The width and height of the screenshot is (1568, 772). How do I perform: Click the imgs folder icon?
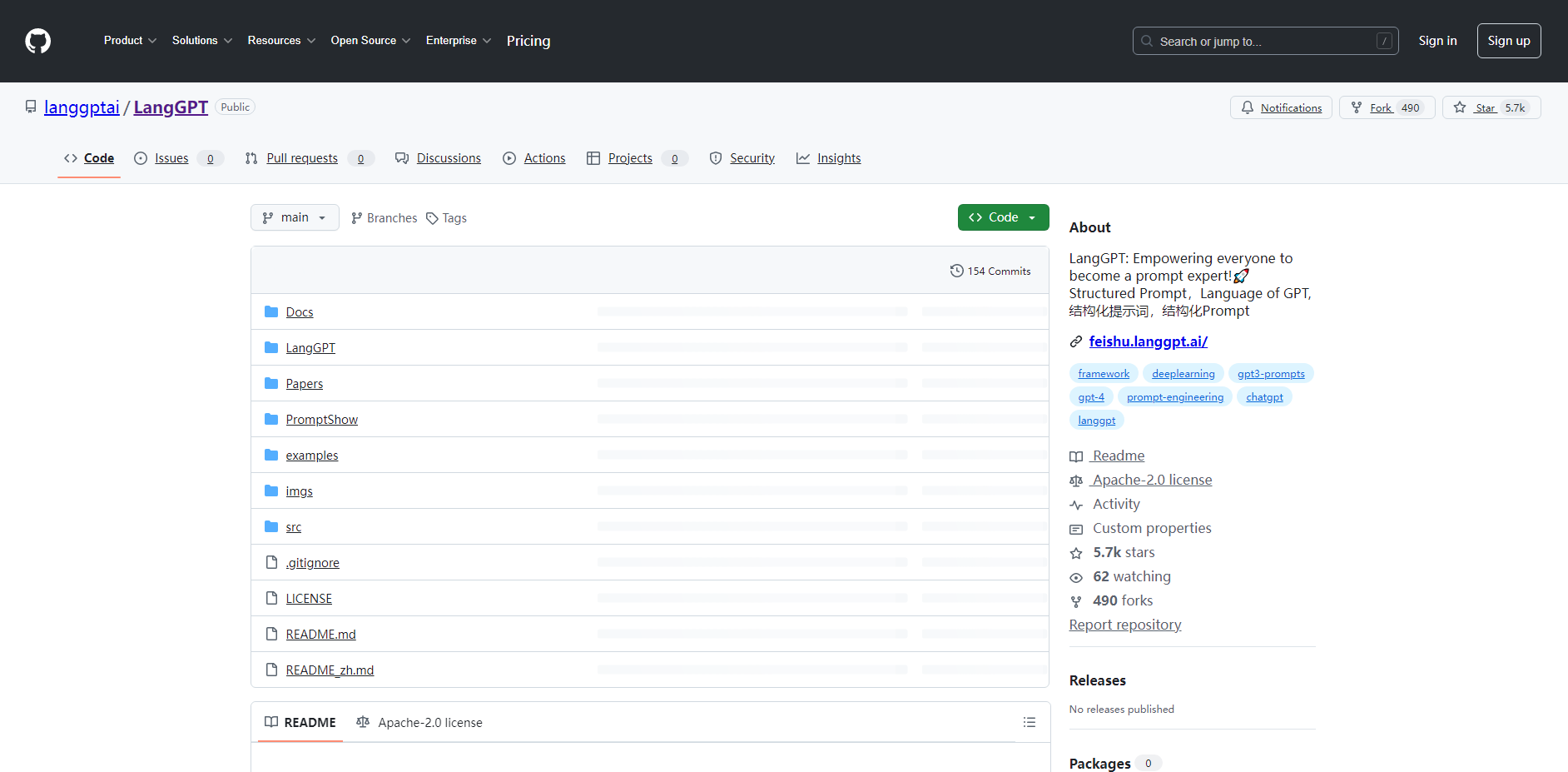(x=271, y=491)
